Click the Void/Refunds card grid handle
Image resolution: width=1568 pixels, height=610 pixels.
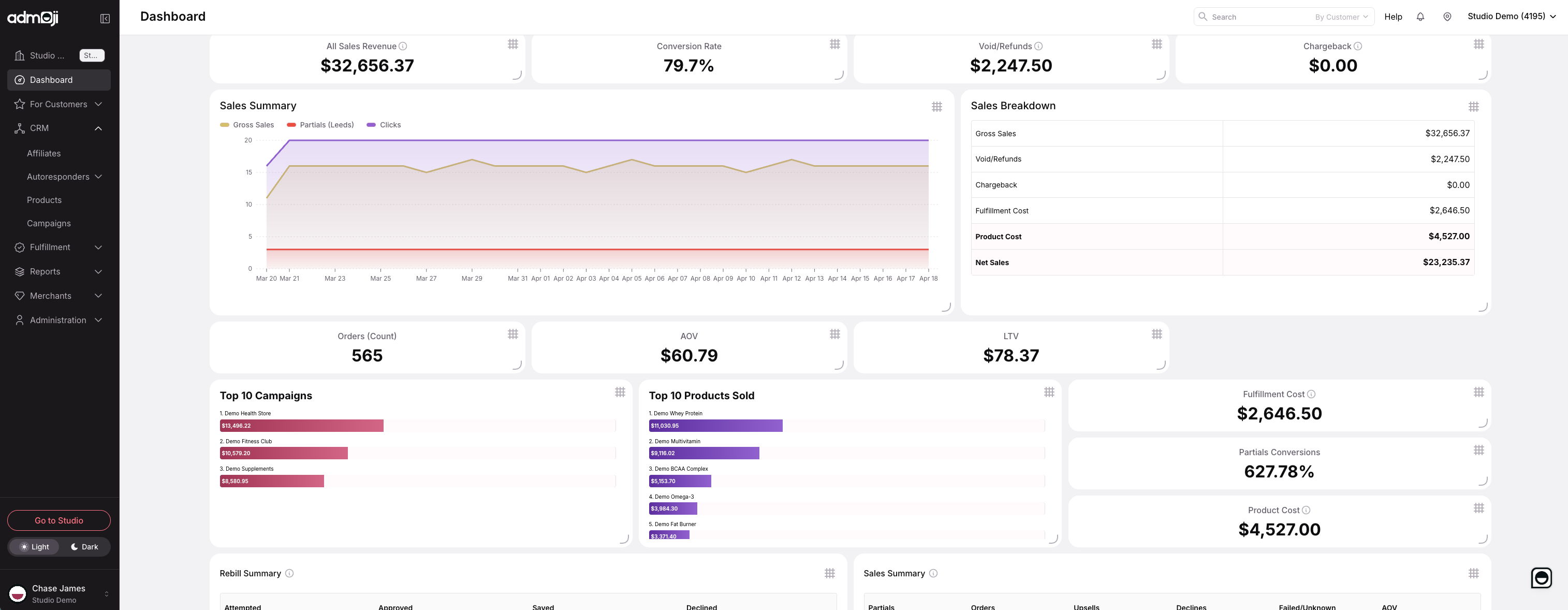point(1157,44)
